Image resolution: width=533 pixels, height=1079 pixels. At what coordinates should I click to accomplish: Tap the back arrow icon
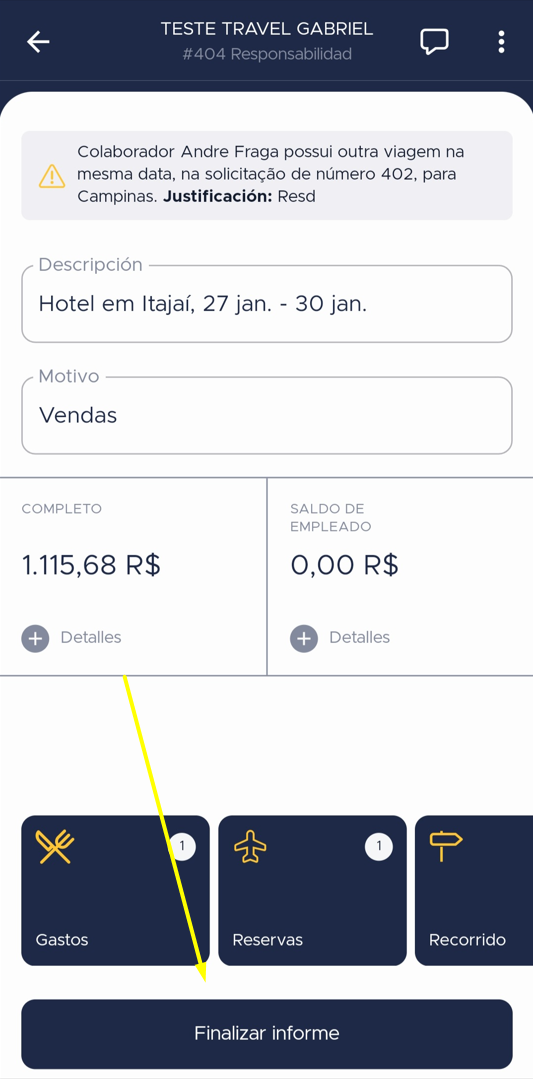click(x=39, y=42)
